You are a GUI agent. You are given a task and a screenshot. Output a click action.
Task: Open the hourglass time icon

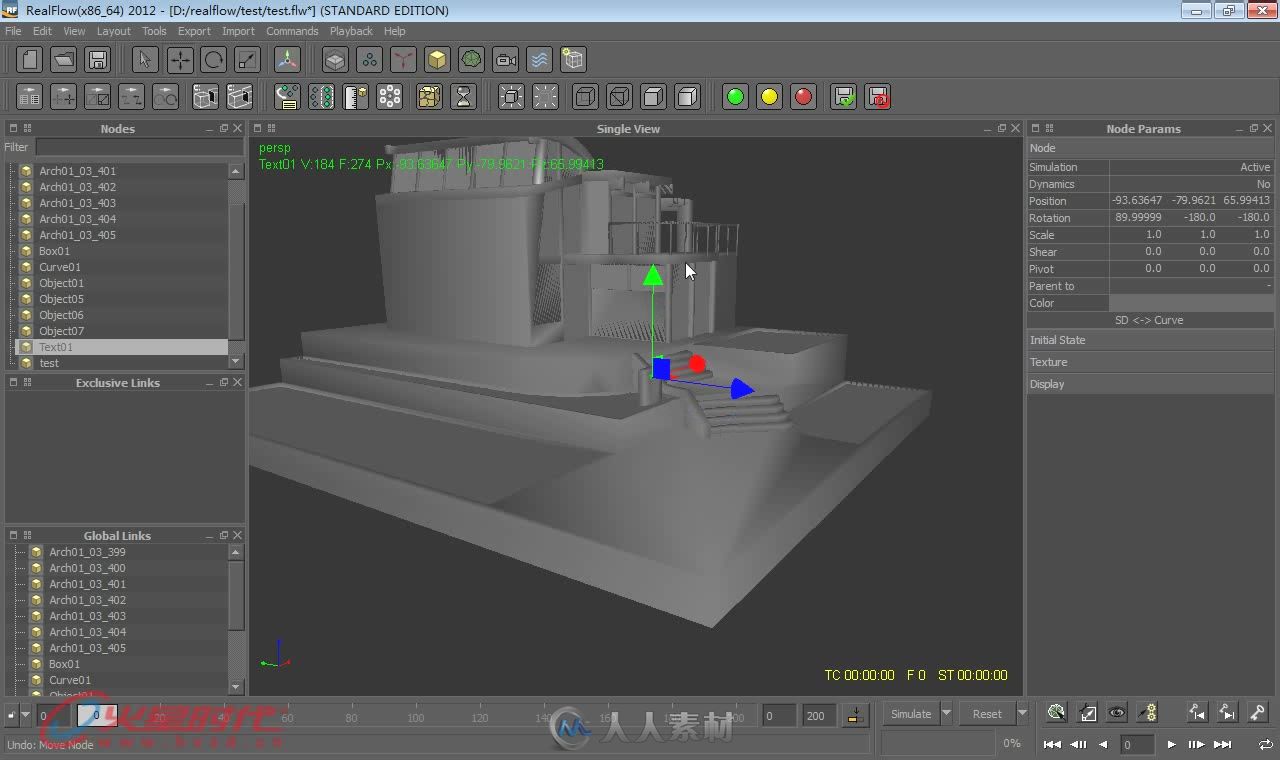(x=464, y=97)
